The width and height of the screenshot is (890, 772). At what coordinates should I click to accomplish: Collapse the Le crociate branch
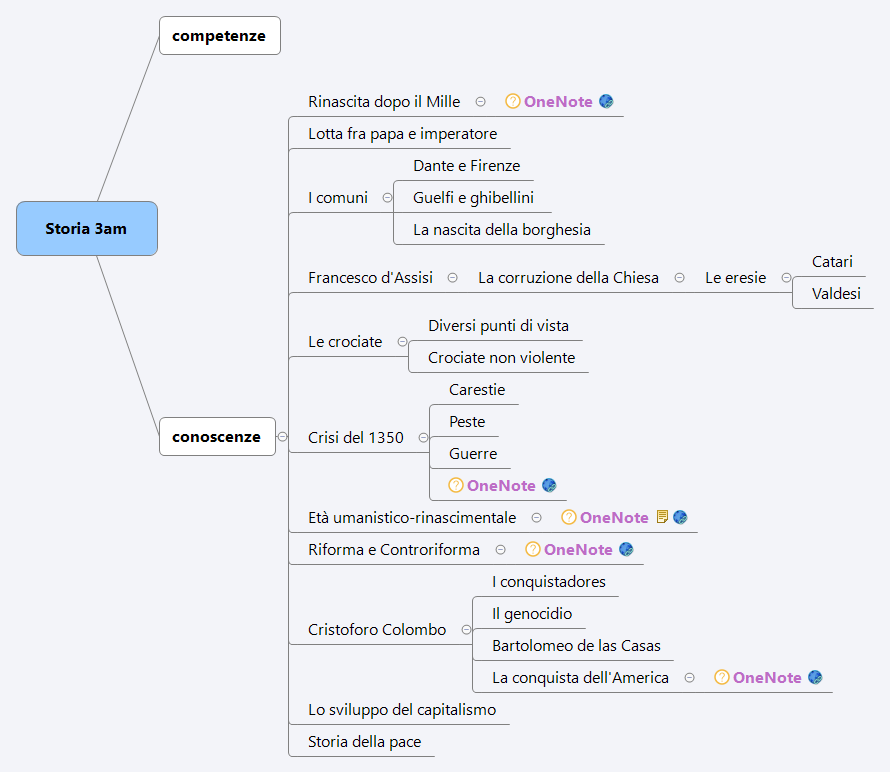click(x=403, y=341)
